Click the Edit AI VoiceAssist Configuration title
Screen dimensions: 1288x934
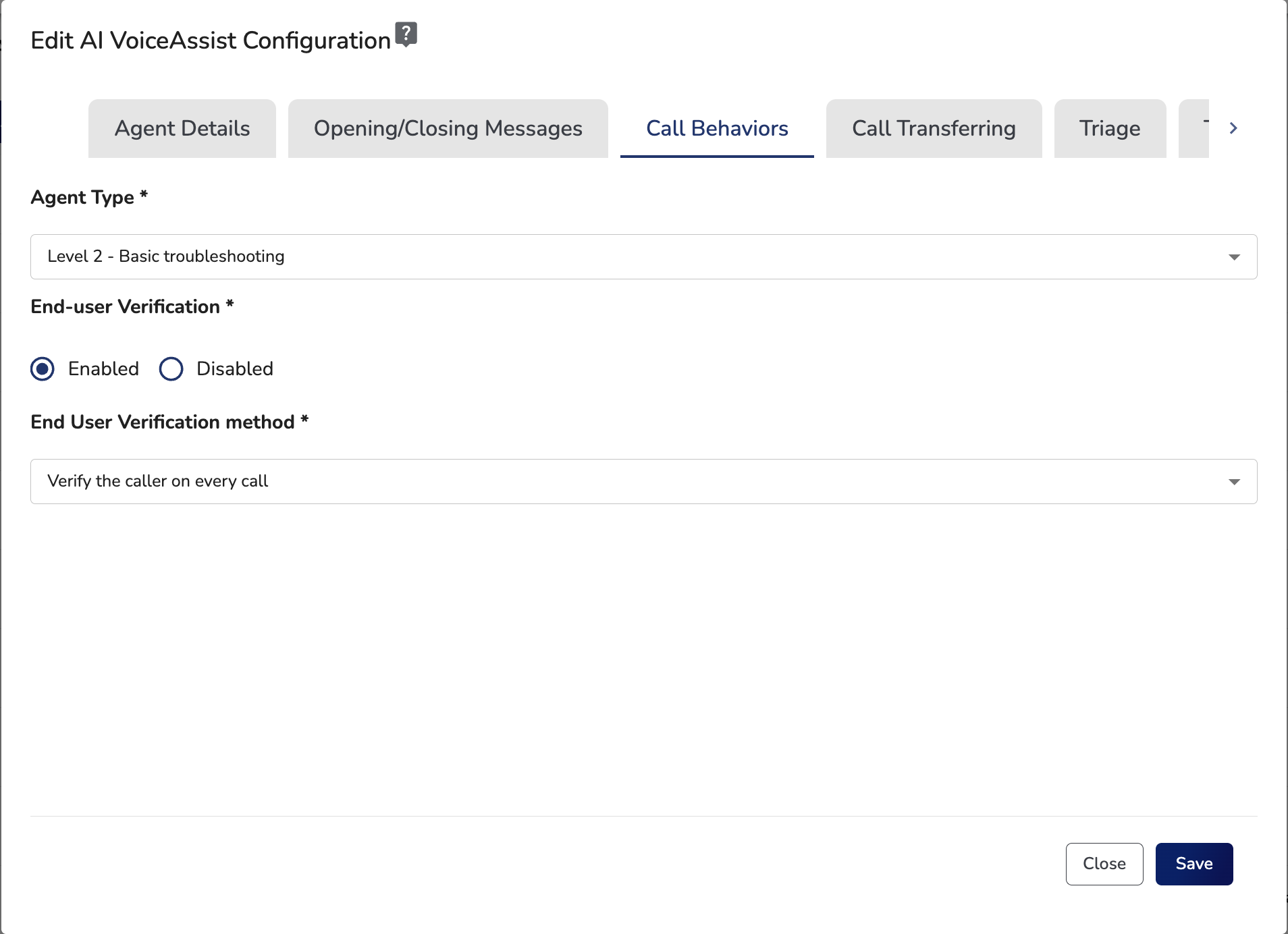(211, 40)
